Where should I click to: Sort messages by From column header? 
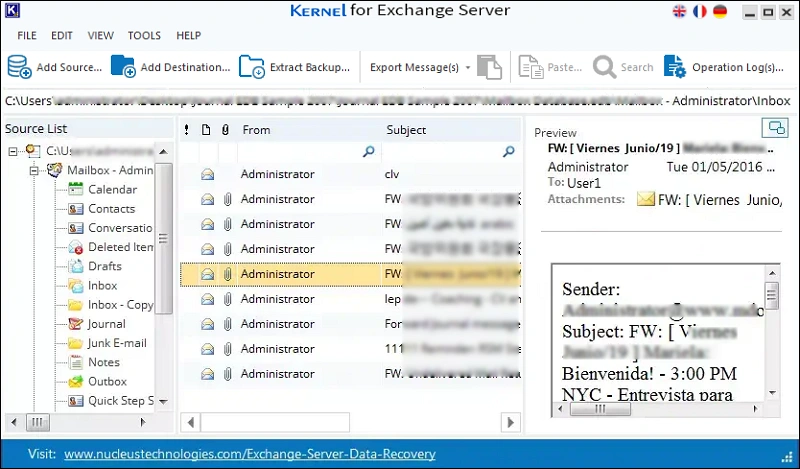pos(257,130)
